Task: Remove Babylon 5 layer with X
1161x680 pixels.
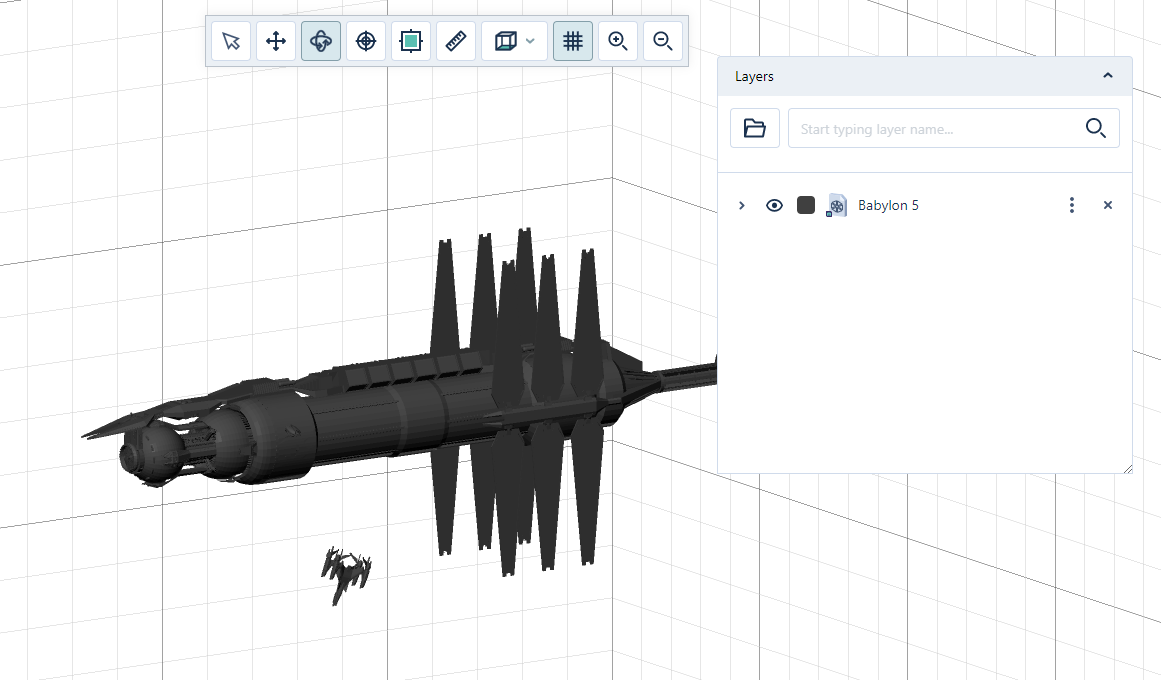Action: click(1107, 205)
